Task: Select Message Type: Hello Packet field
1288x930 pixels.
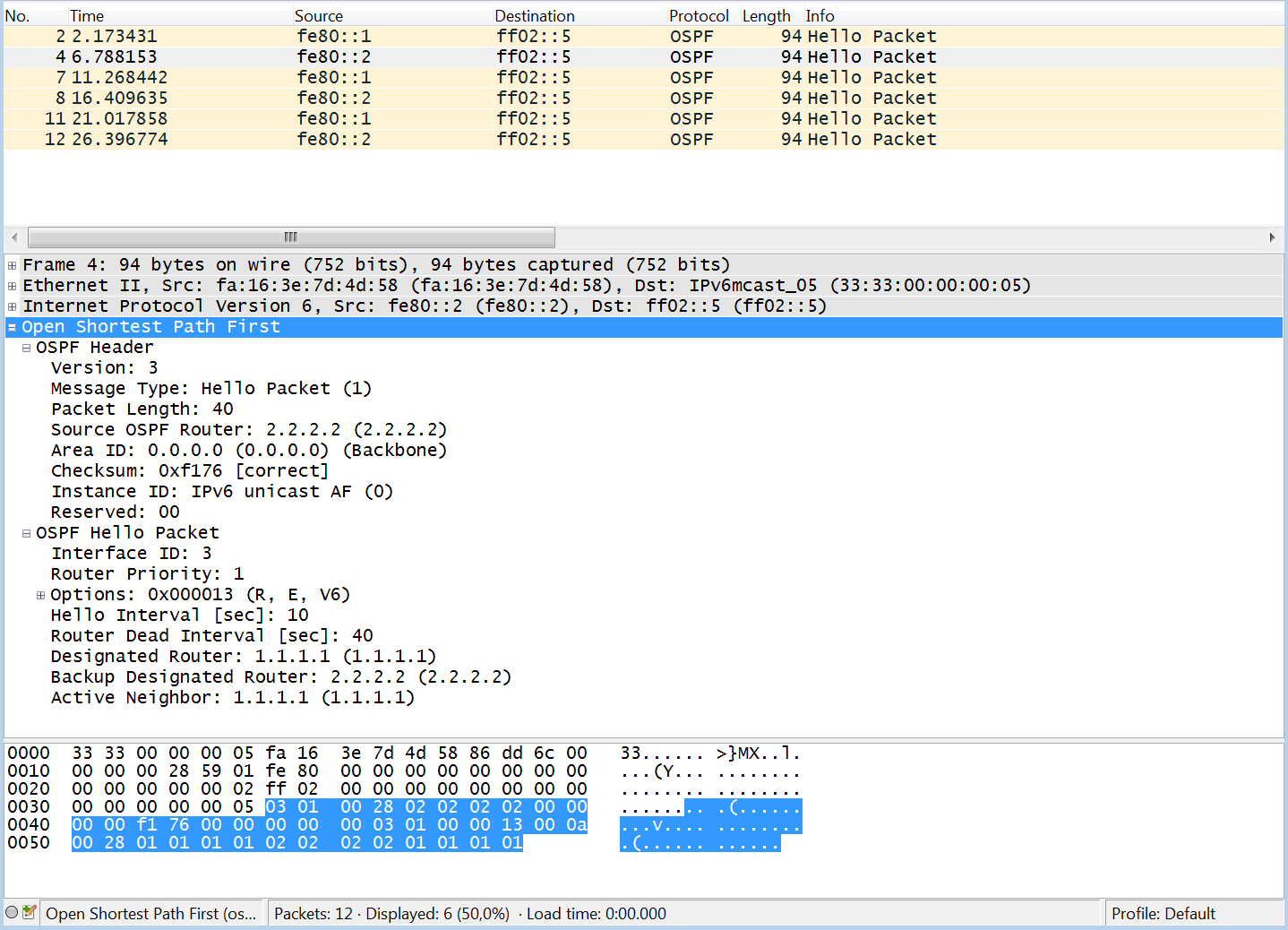Action: point(211,389)
